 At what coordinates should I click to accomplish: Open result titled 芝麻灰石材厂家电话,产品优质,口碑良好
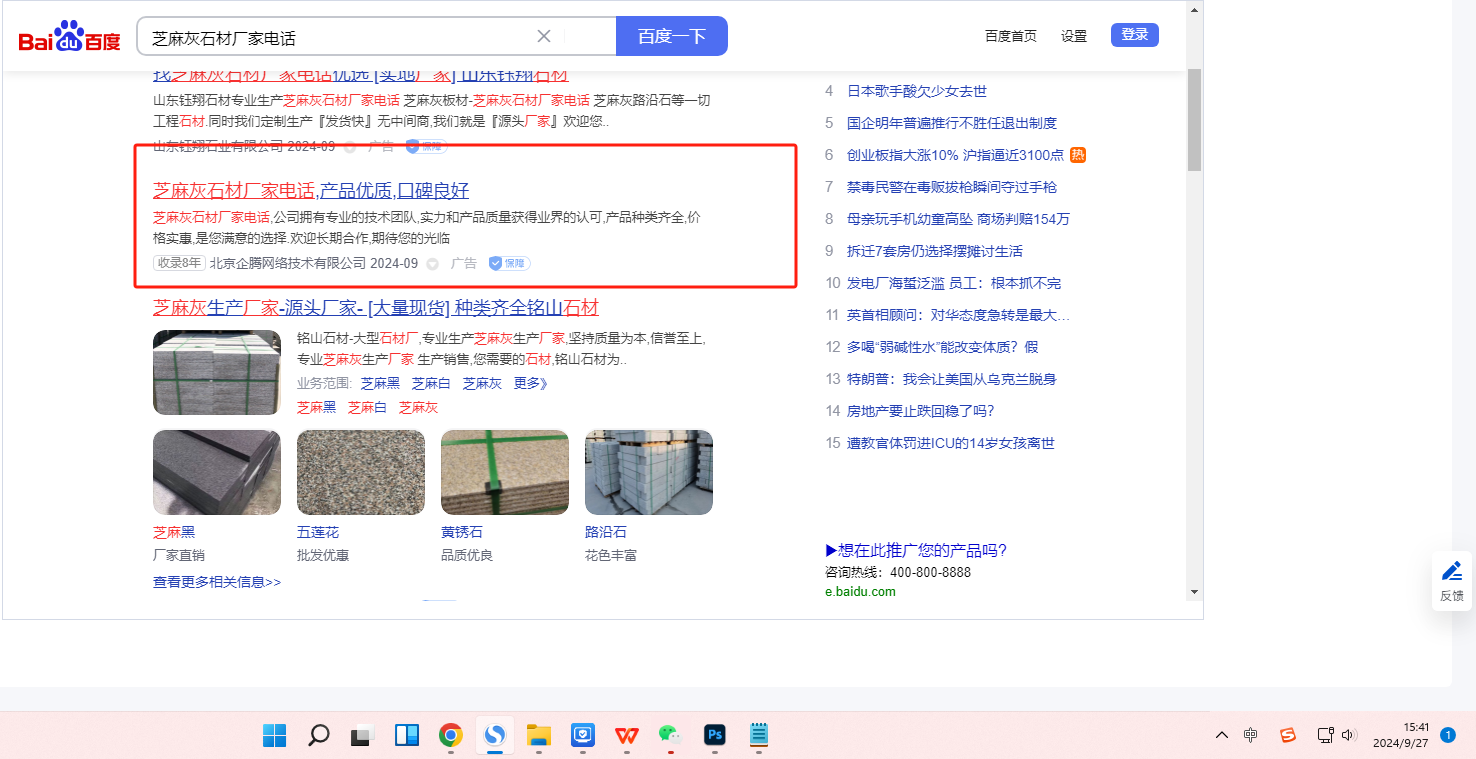coord(311,191)
